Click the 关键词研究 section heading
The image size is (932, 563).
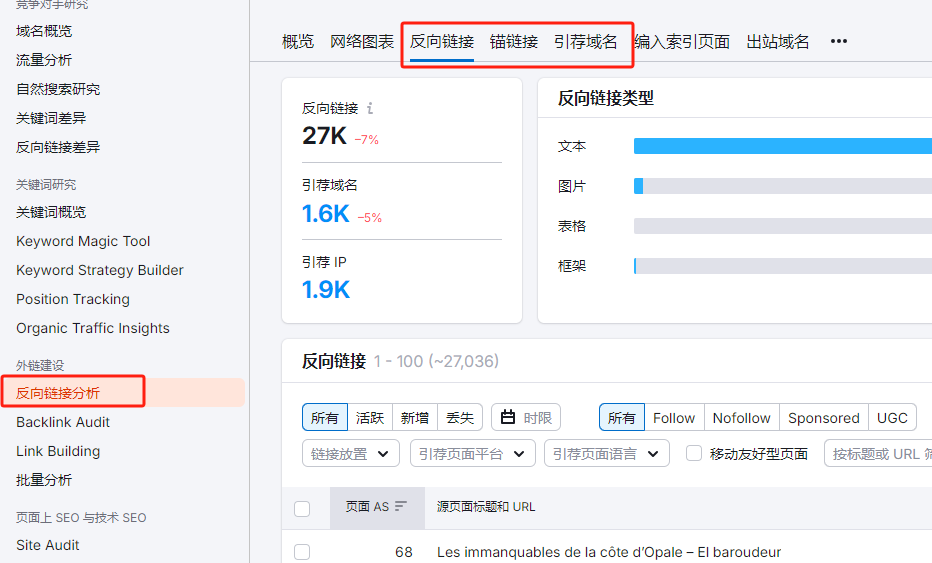tap(46, 185)
